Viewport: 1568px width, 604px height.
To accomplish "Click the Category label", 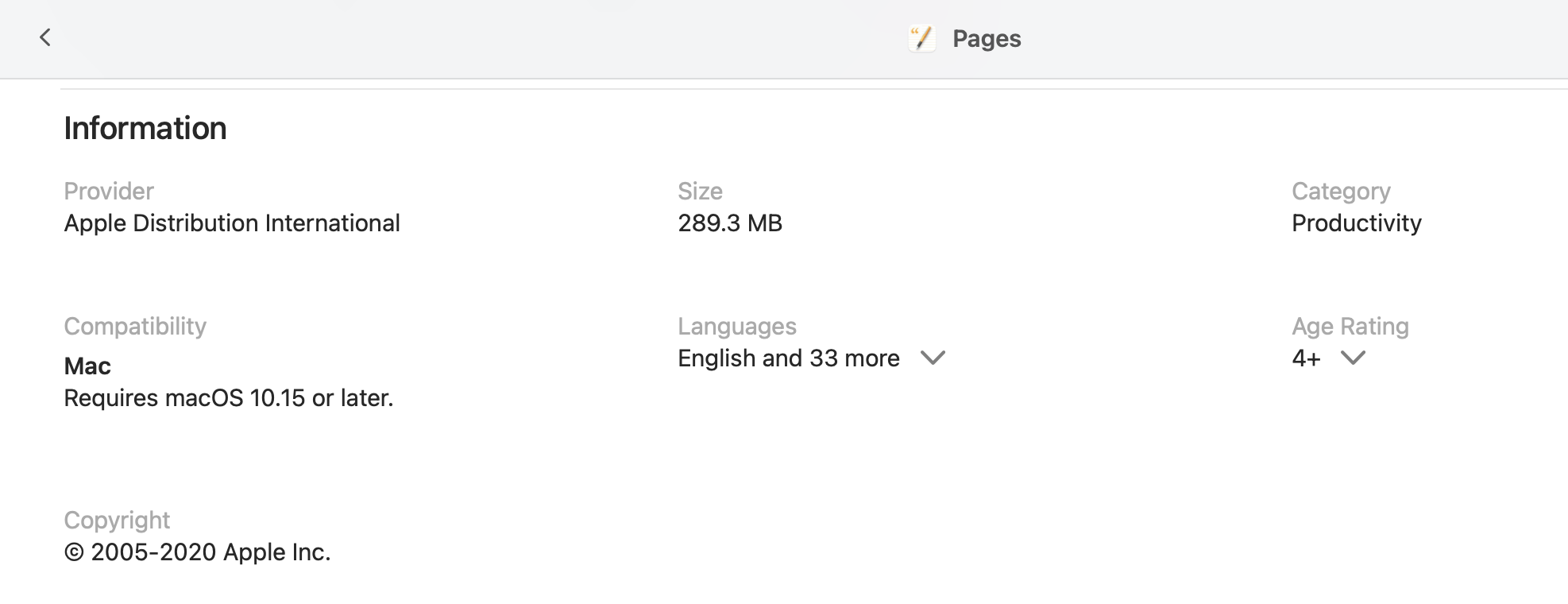I will tap(1341, 191).
